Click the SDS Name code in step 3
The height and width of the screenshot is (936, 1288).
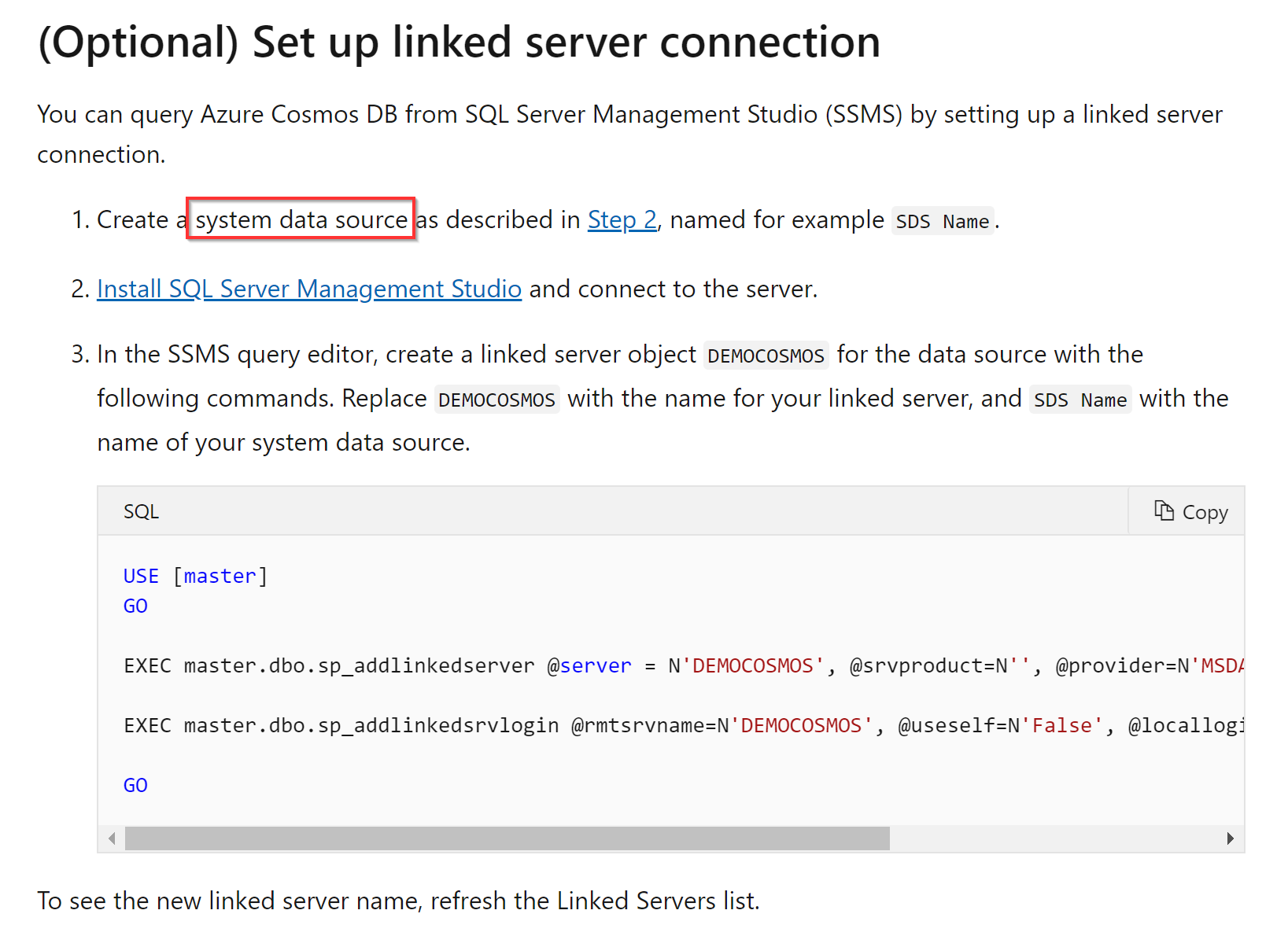click(1079, 399)
